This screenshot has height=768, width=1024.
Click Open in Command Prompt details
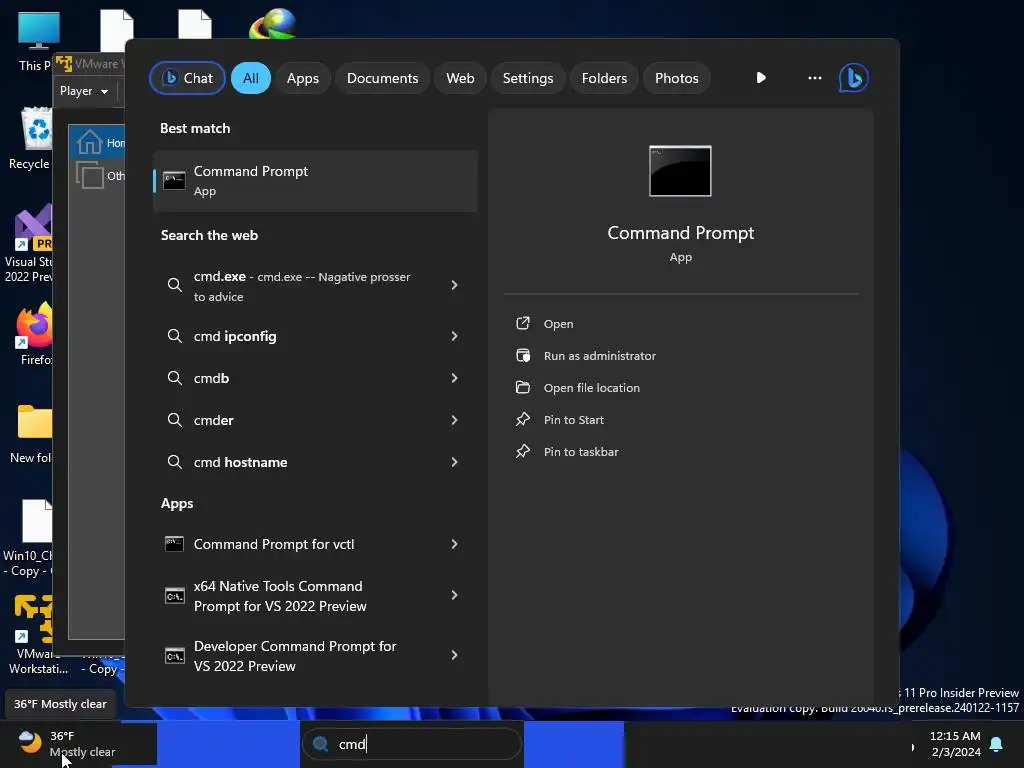click(558, 323)
